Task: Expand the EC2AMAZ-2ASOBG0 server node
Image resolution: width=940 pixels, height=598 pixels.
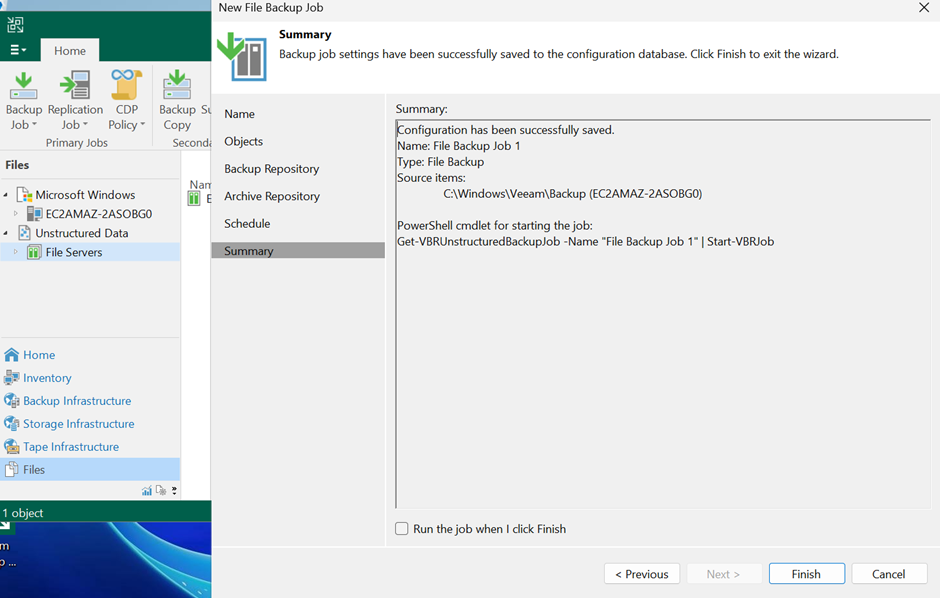Action: click(x=16, y=213)
